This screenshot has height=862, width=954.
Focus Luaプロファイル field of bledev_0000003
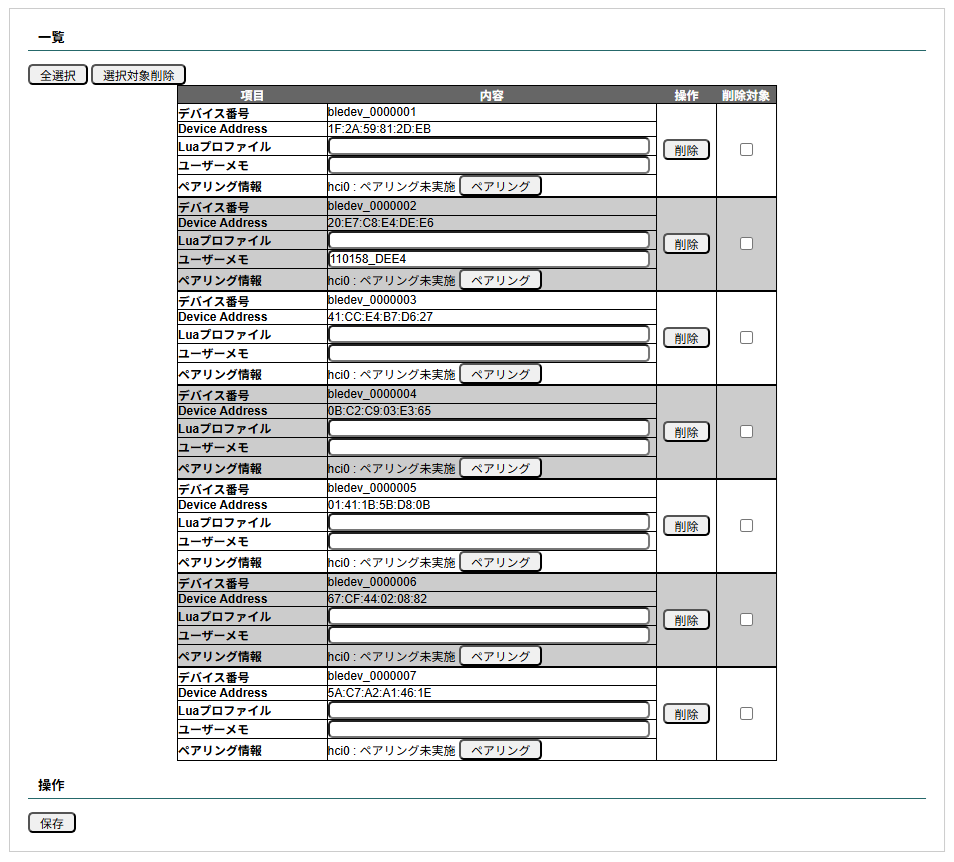pos(489,334)
